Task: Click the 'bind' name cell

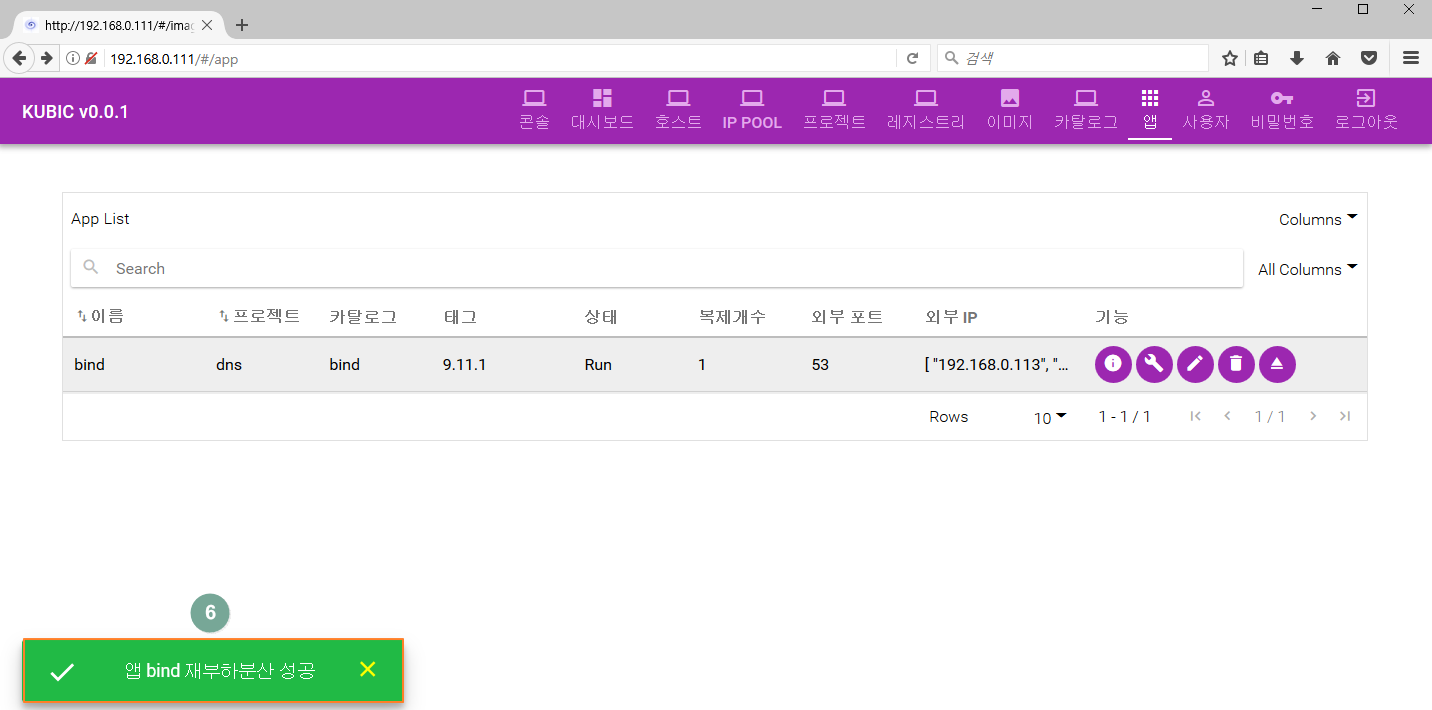Action: click(89, 365)
